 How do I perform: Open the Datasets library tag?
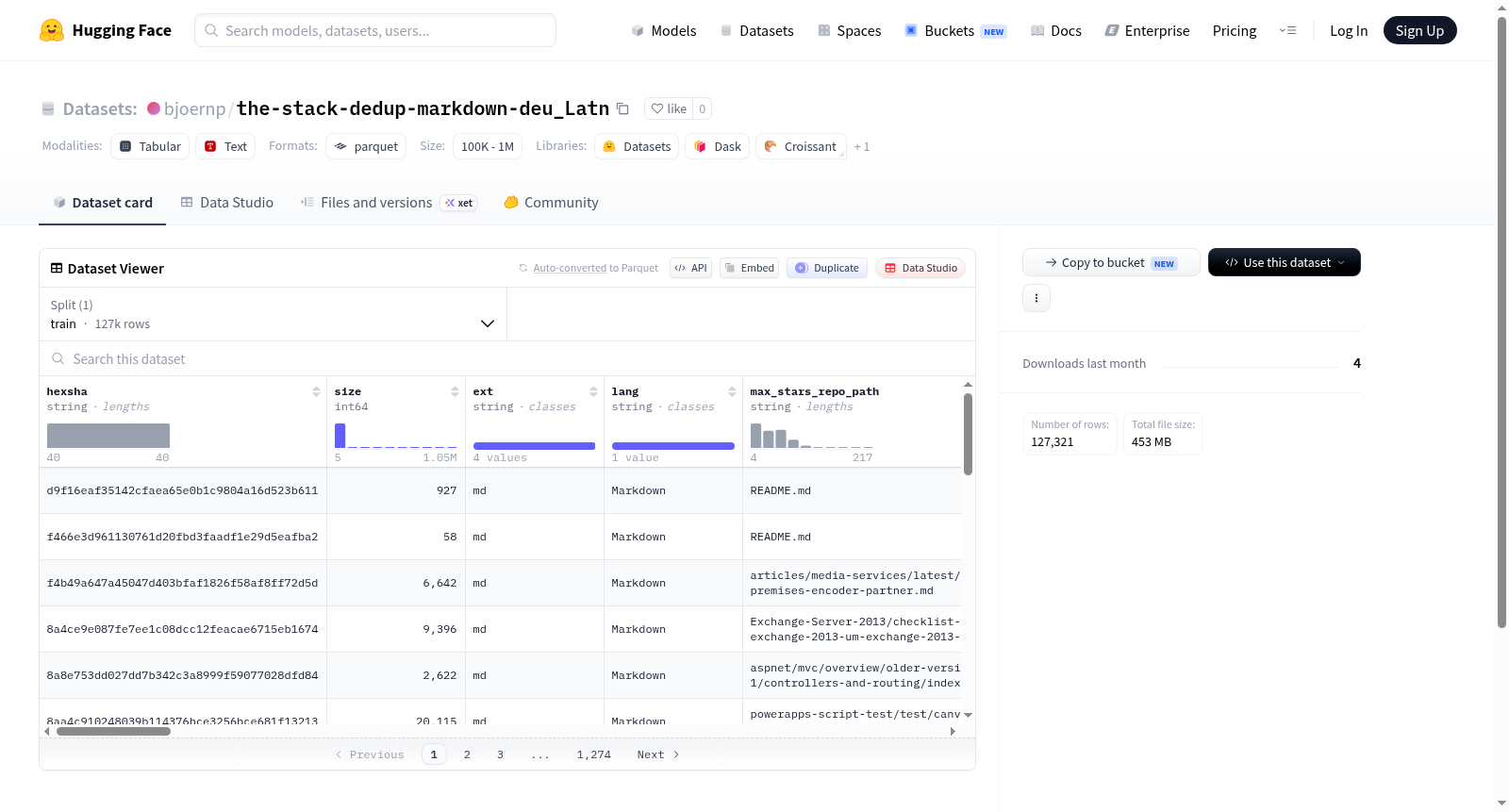point(637,146)
